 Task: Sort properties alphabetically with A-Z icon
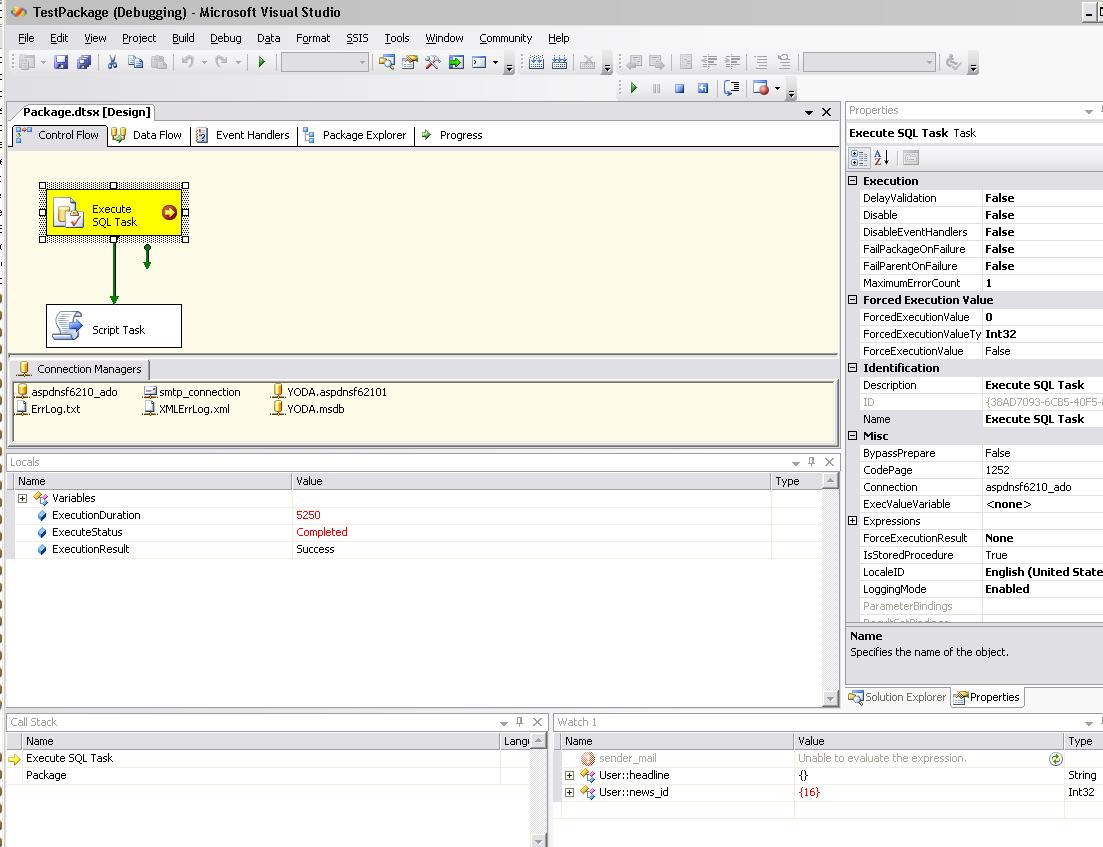point(882,158)
